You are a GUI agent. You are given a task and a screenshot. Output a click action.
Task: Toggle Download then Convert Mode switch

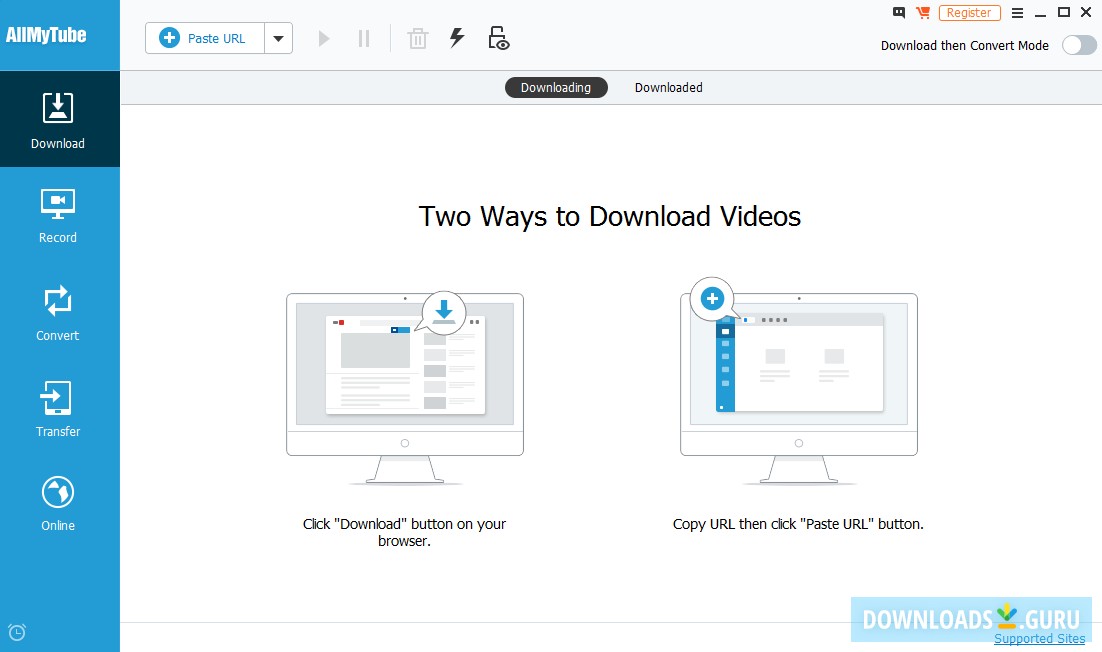pos(1080,46)
